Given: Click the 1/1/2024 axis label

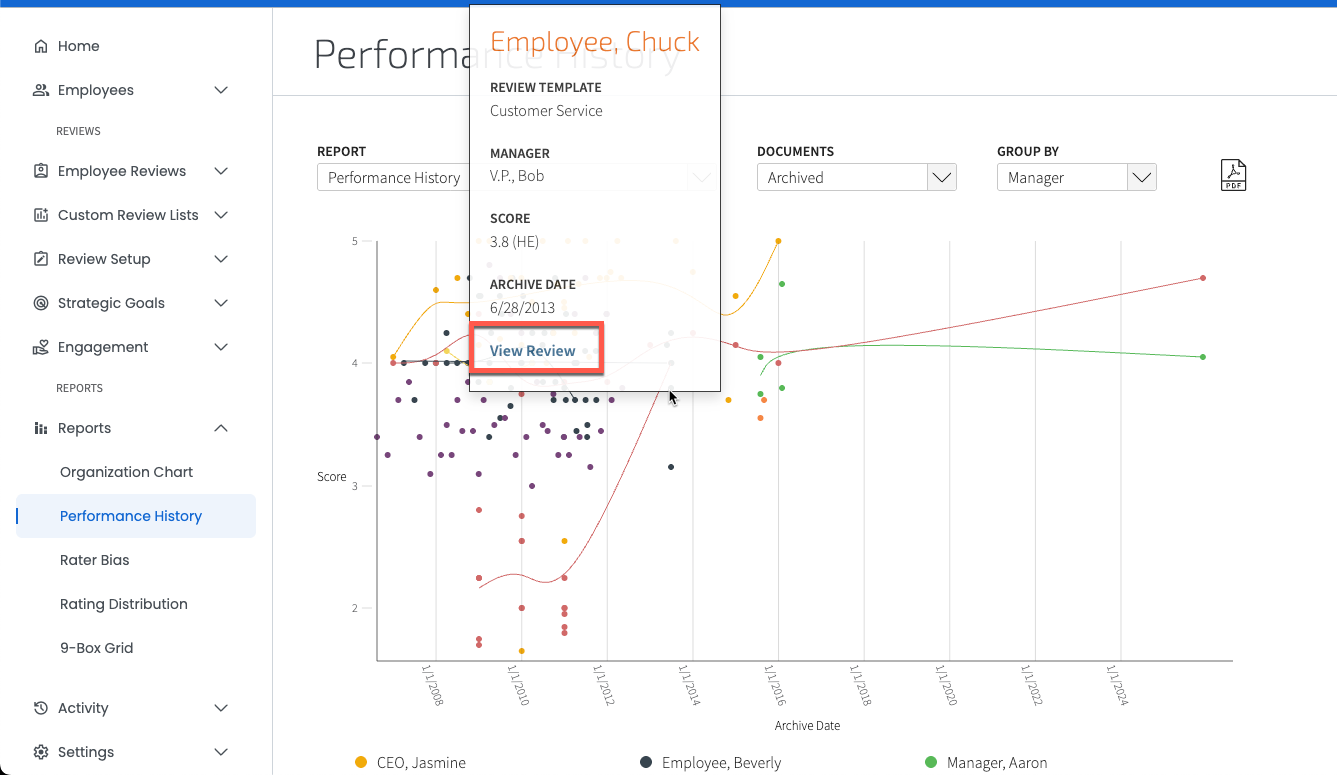Looking at the screenshot, I should tap(1117, 687).
